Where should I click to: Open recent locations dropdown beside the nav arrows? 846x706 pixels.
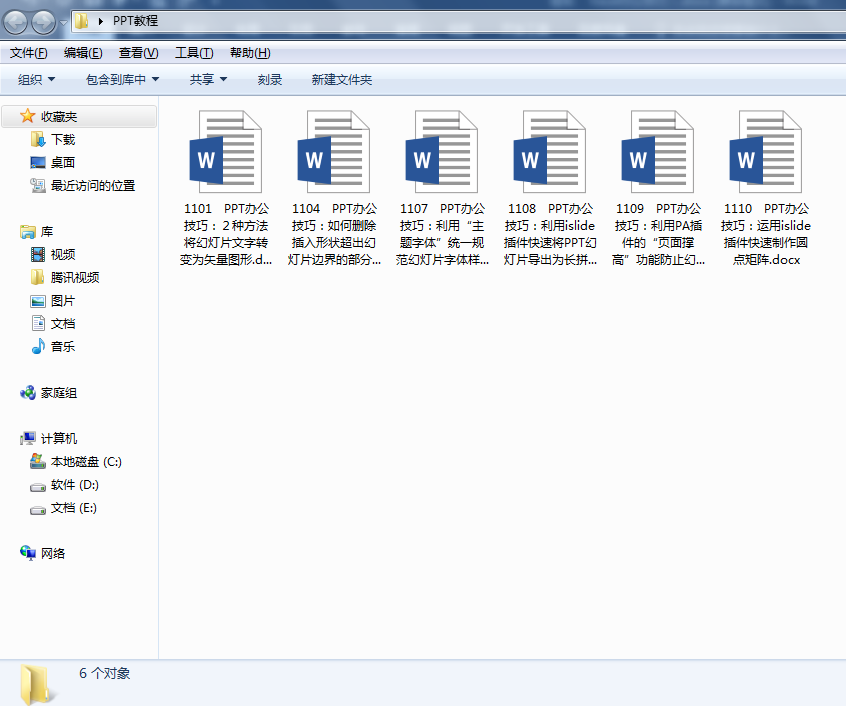[x=63, y=23]
